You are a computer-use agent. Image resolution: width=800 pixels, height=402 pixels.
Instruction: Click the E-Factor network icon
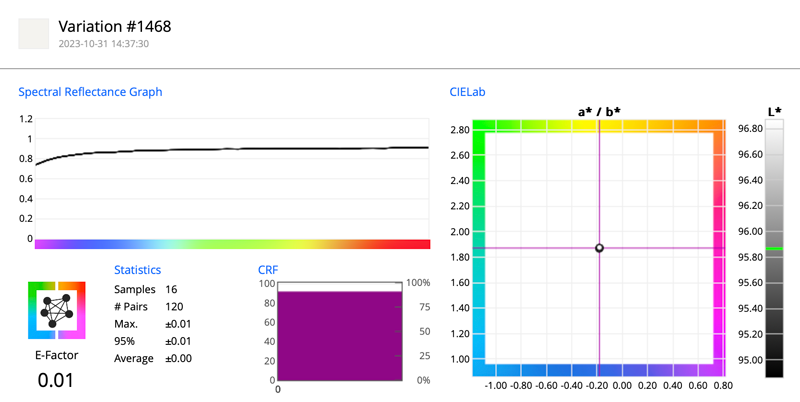coord(57,310)
